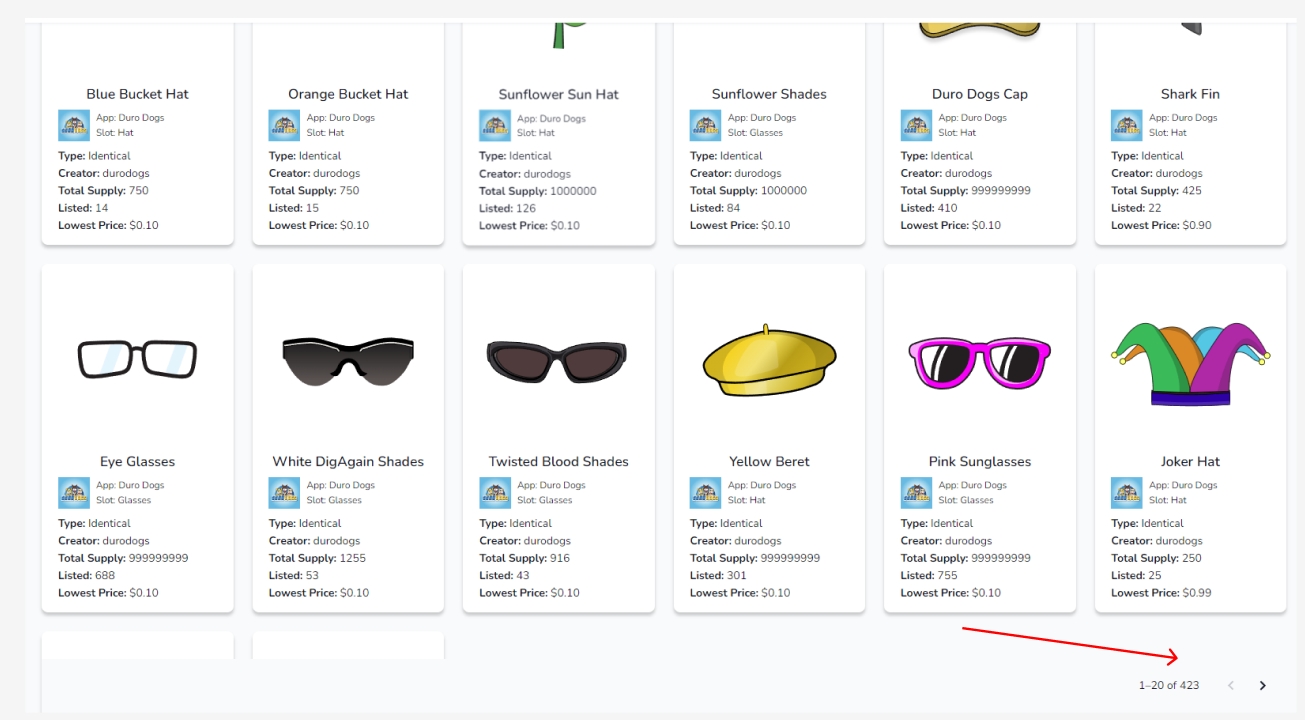Open the Blue Bucket Hat title

[138, 94]
